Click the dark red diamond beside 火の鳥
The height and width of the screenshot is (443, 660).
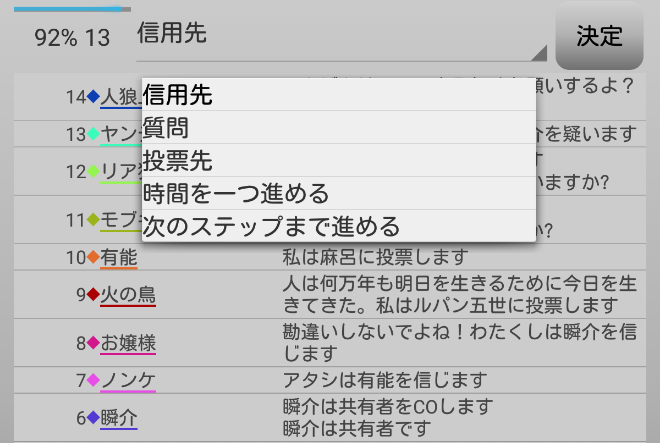click(x=93, y=294)
